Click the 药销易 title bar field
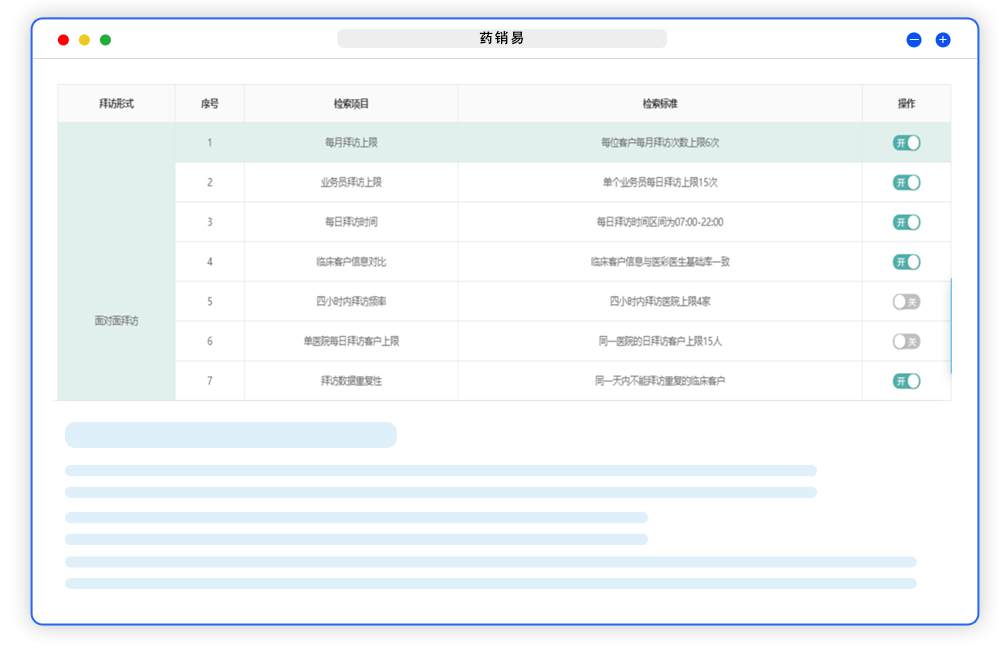The image size is (1000, 650). click(501, 39)
